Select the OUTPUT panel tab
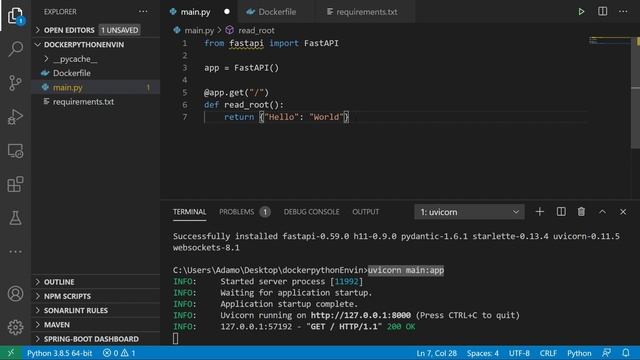This screenshot has width=640, height=360. pos(366,212)
